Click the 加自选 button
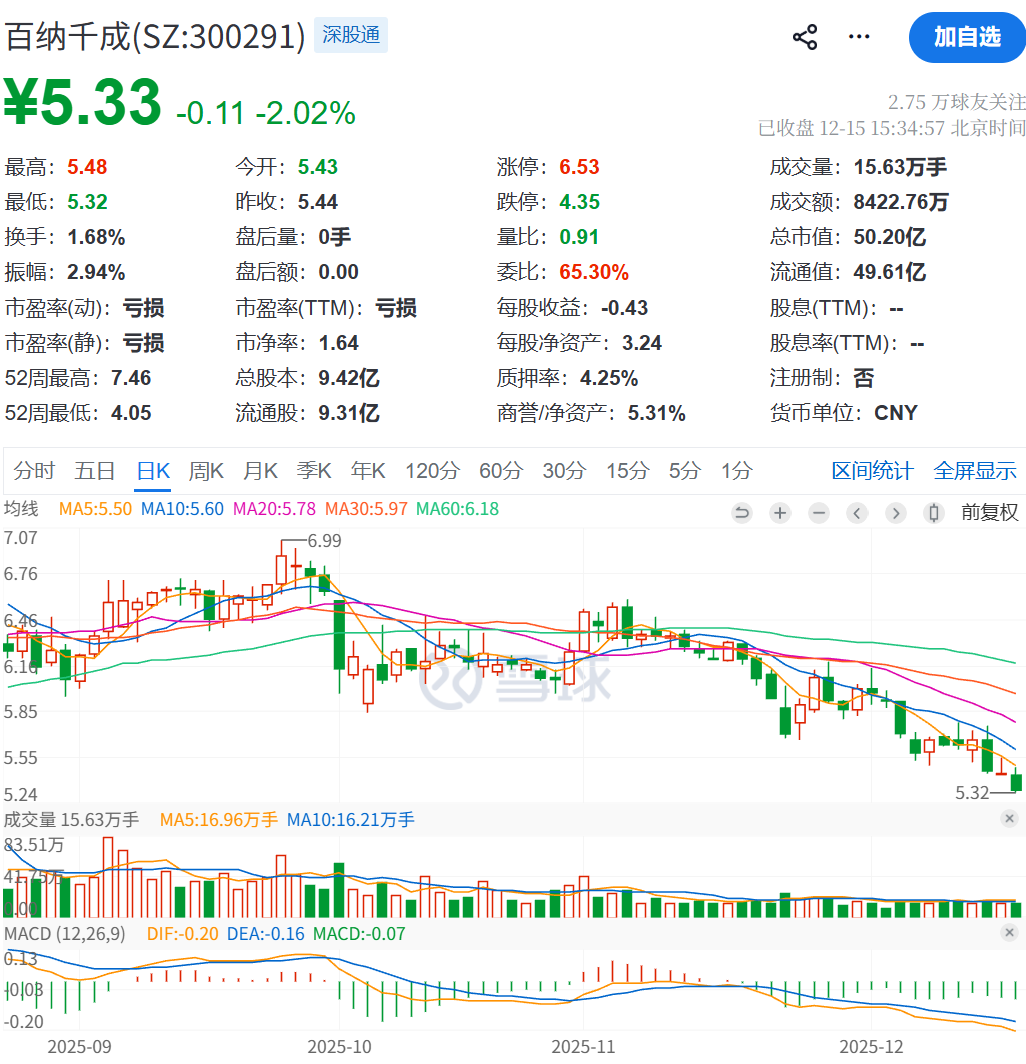The width and height of the screenshot is (1026, 1064). (967, 38)
